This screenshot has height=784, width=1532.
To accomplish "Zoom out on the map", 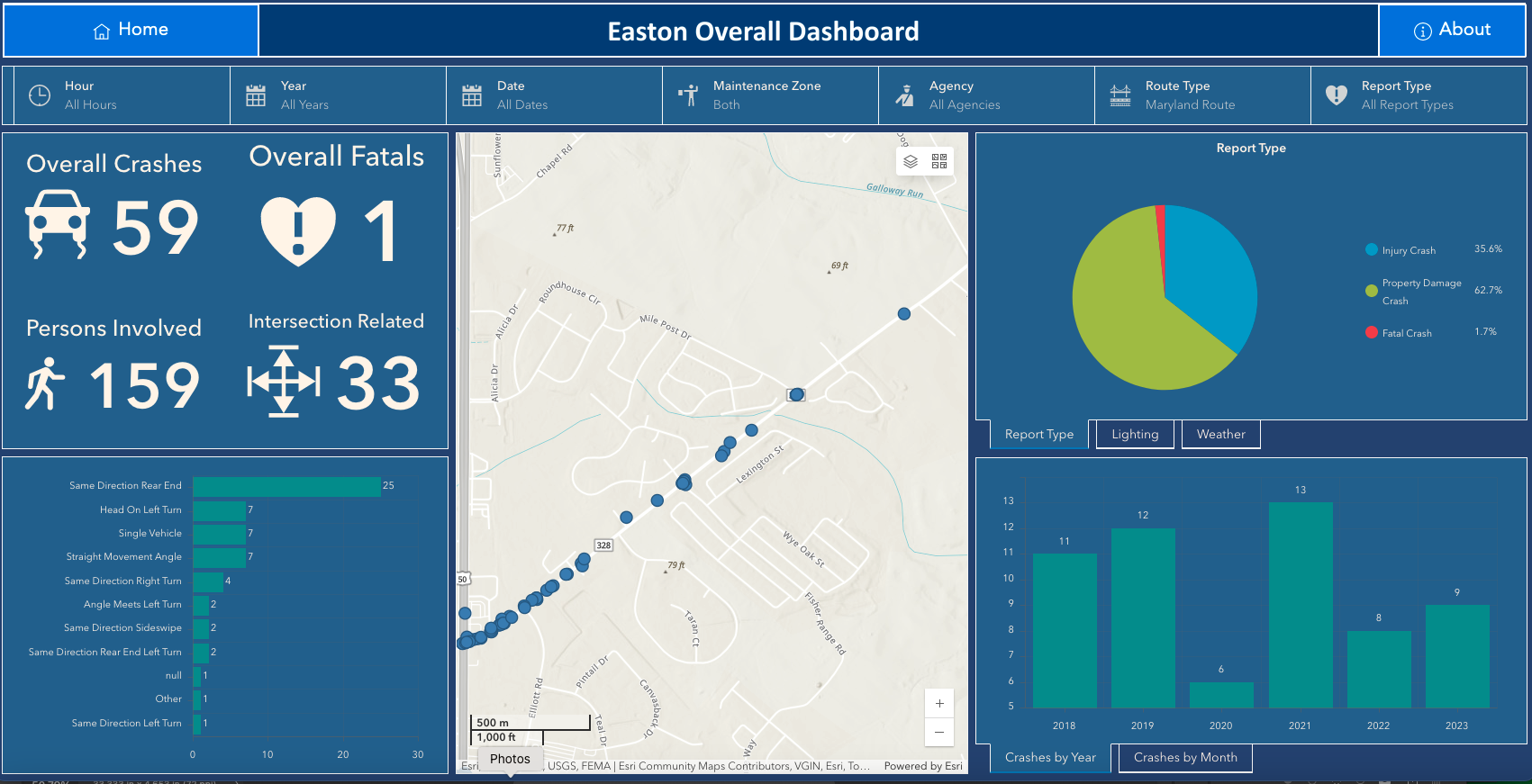I will [x=939, y=732].
